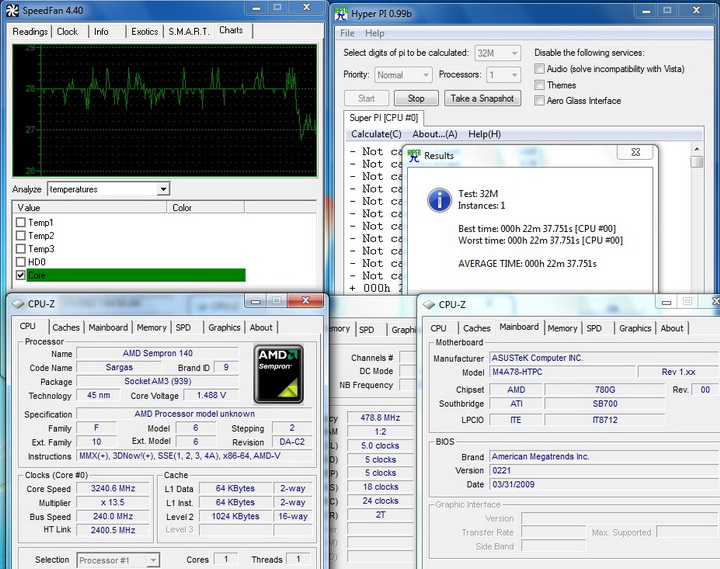Image resolution: width=720 pixels, height=569 pixels.
Task: Click the blue info icon in Results dialog
Action: point(439,200)
